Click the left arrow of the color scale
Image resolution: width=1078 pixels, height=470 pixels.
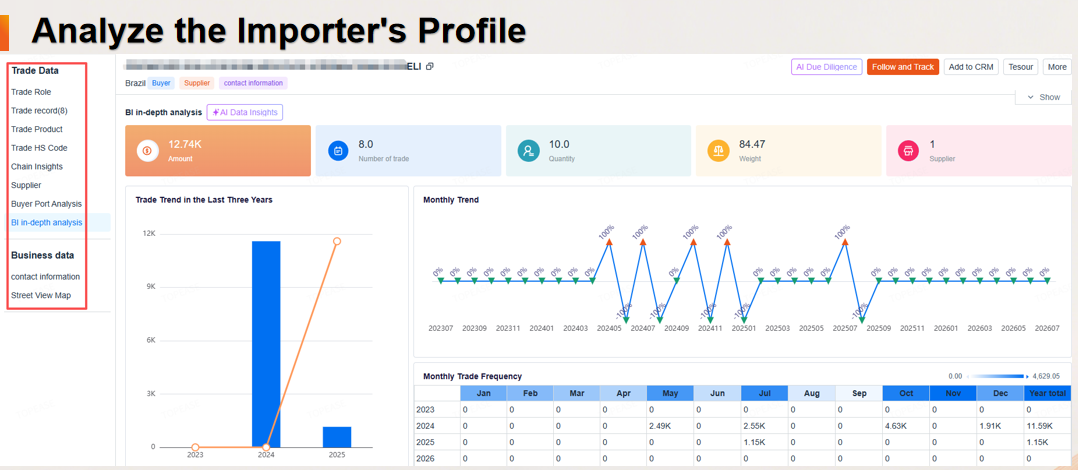(x=967, y=377)
